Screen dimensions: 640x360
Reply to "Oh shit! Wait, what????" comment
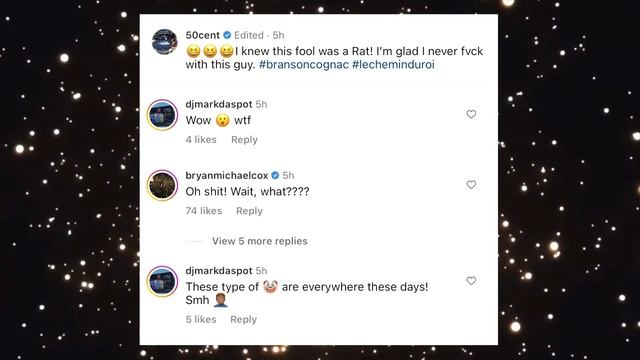[x=249, y=211]
